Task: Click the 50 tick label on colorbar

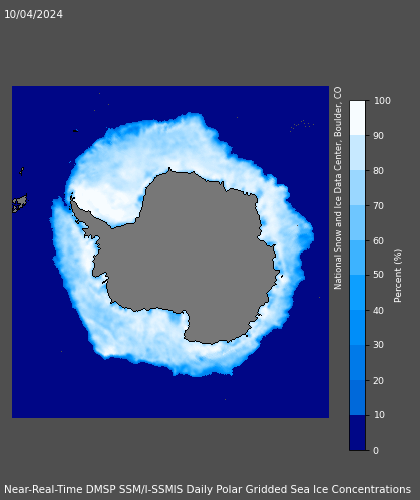Action: click(378, 275)
